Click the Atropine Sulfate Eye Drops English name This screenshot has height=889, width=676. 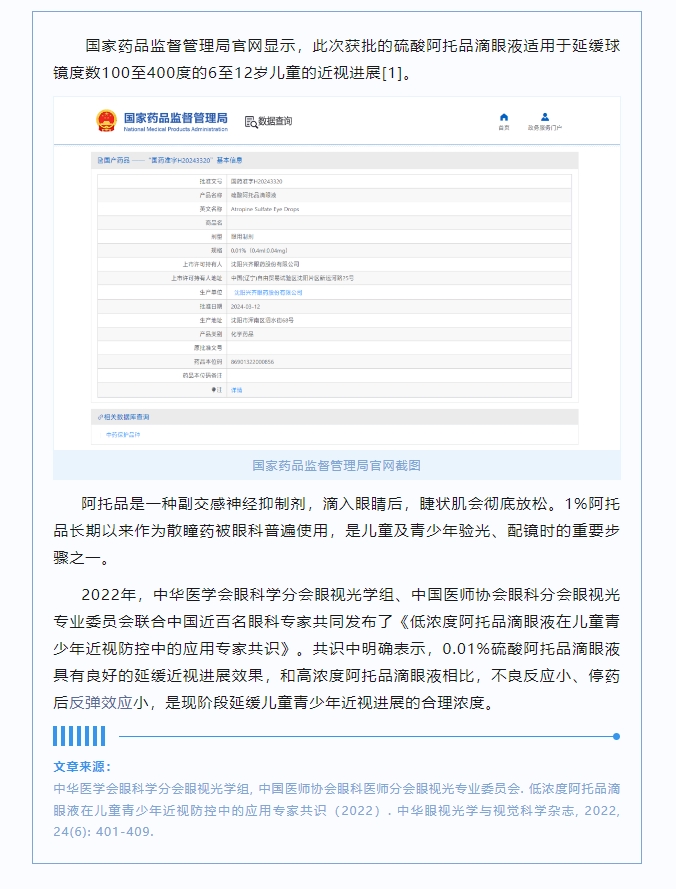pyautogui.click(x=264, y=208)
